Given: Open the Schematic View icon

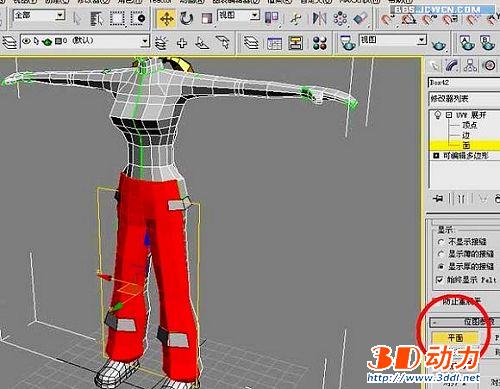Looking at the screenshot, I should coord(295,43).
